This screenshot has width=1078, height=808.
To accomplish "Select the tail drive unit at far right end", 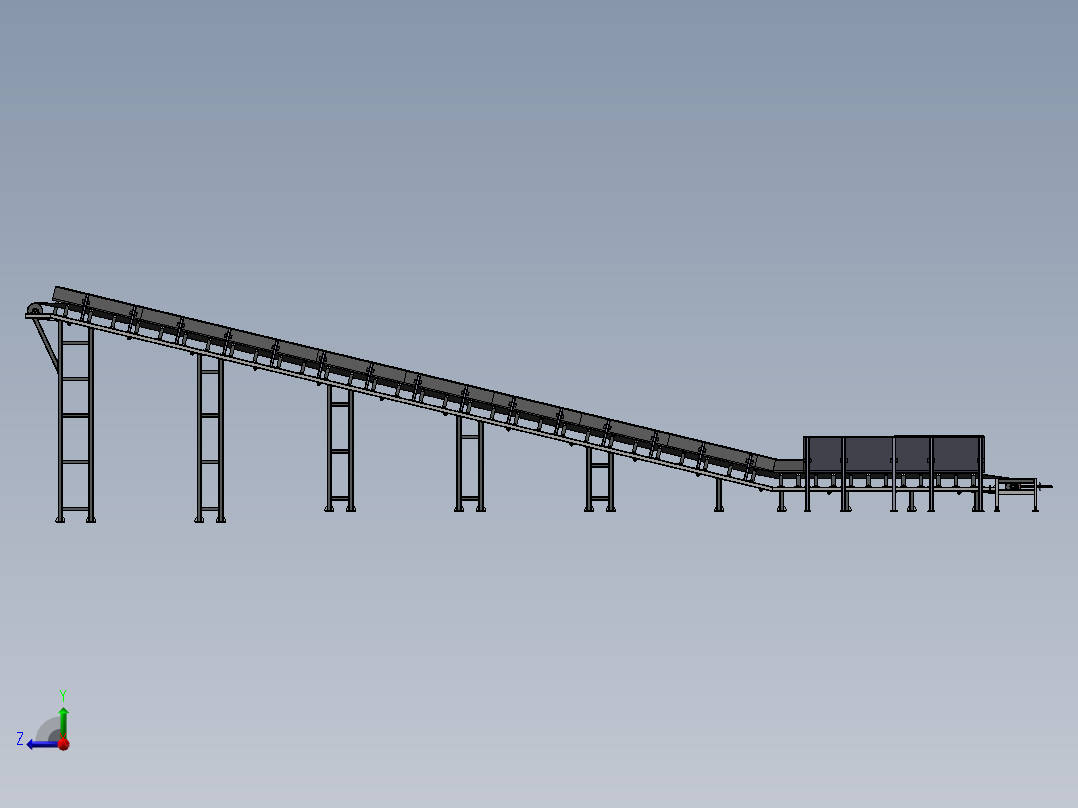I will (x=1017, y=487).
